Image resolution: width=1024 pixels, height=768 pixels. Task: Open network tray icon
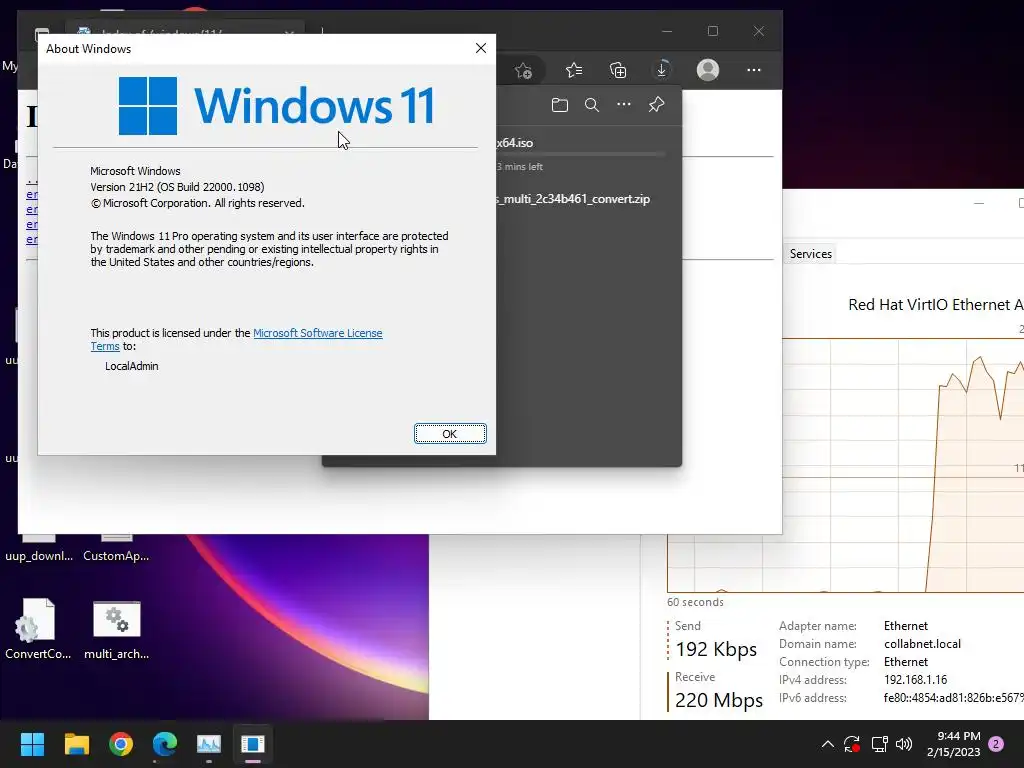tap(879, 744)
